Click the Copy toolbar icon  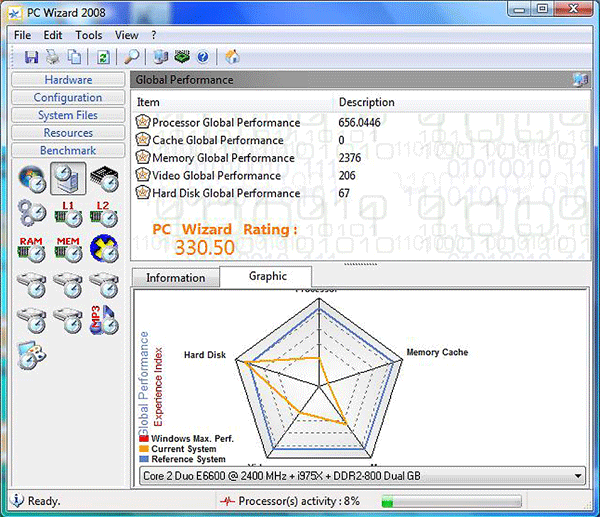(74, 57)
